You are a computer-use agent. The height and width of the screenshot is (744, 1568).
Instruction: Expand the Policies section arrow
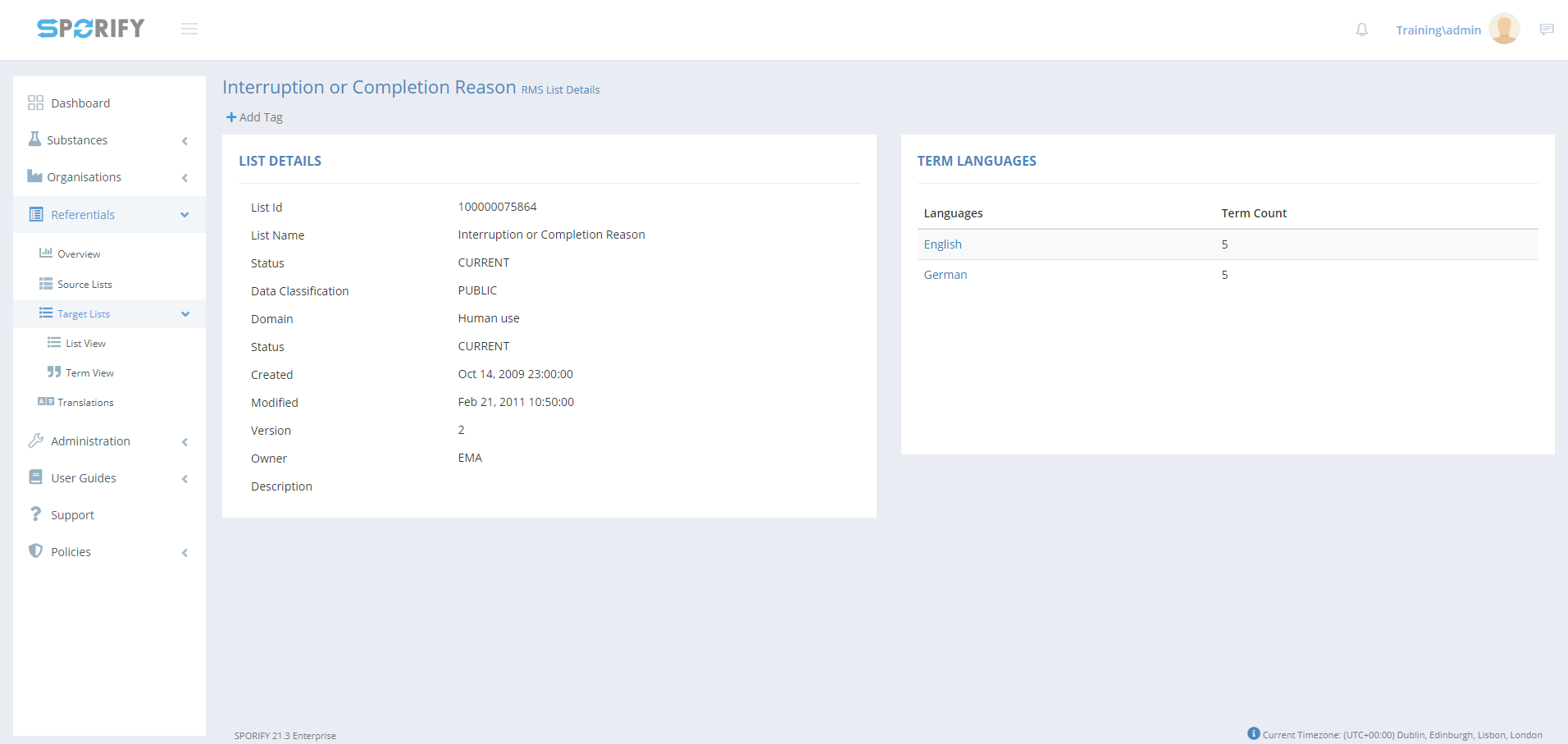[185, 553]
